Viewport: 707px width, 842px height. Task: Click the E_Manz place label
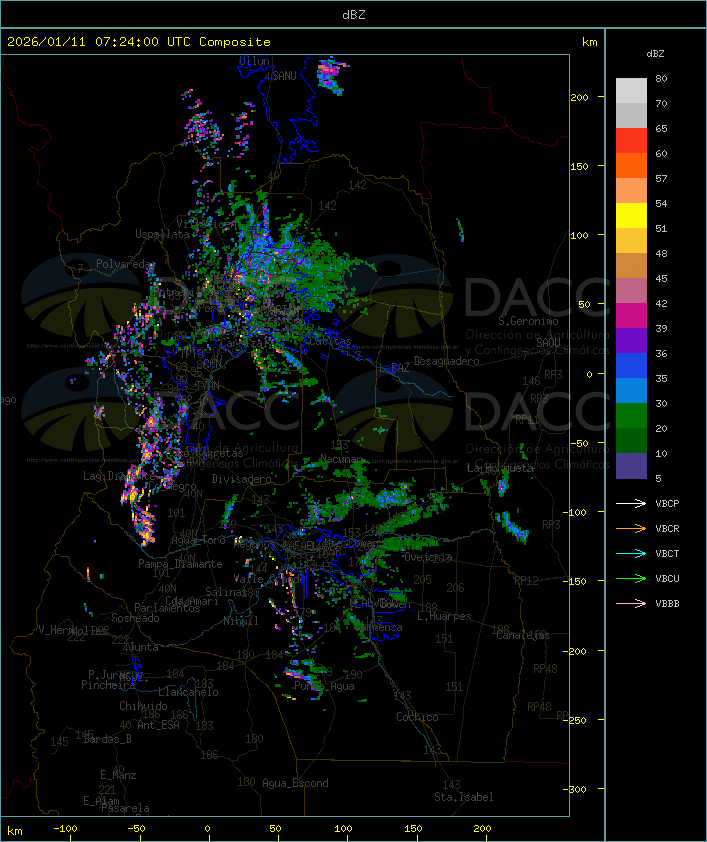tap(118, 775)
